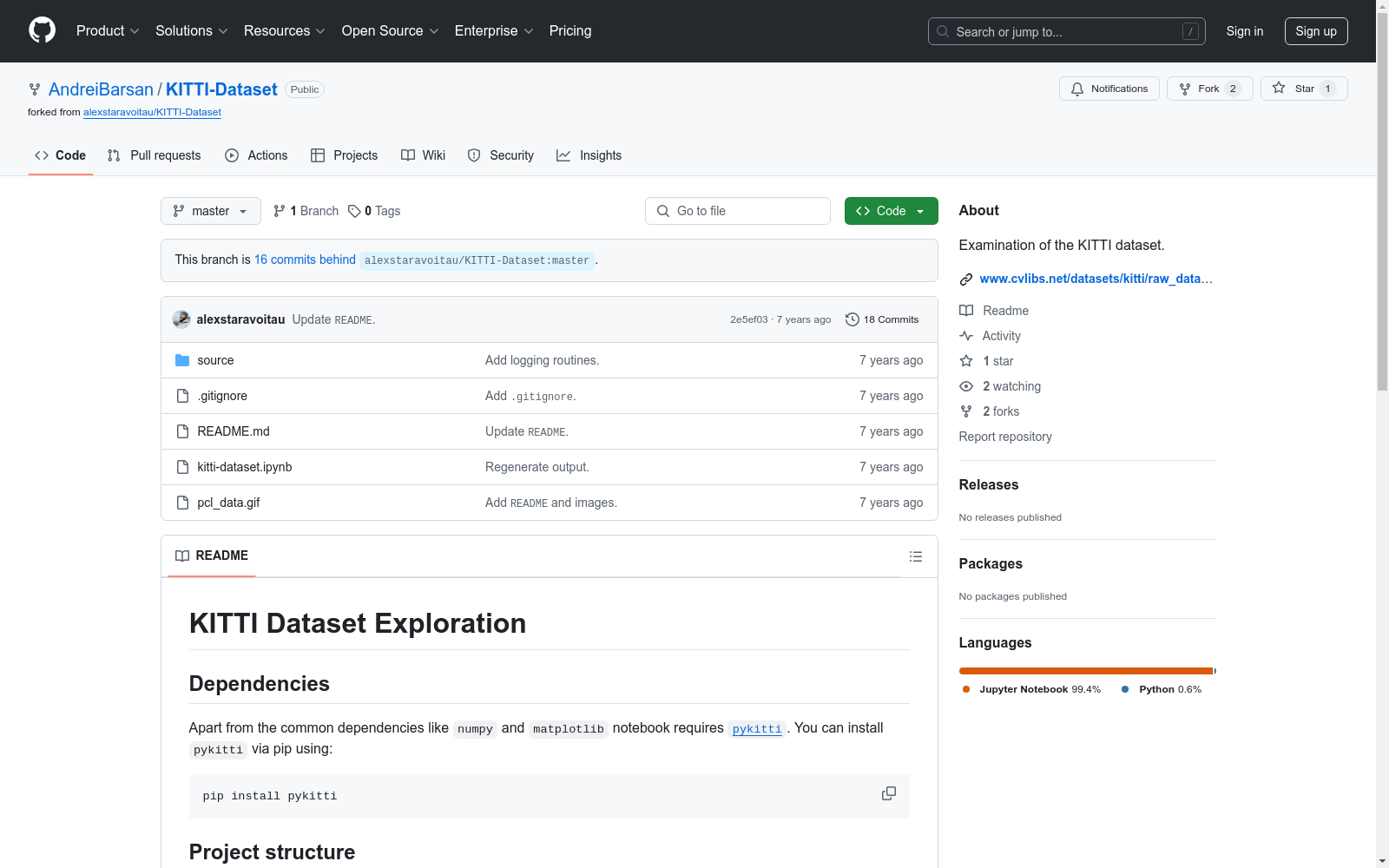Click the Star icon in the header button
Screen dimensions: 1389x868
point(1279,88)
